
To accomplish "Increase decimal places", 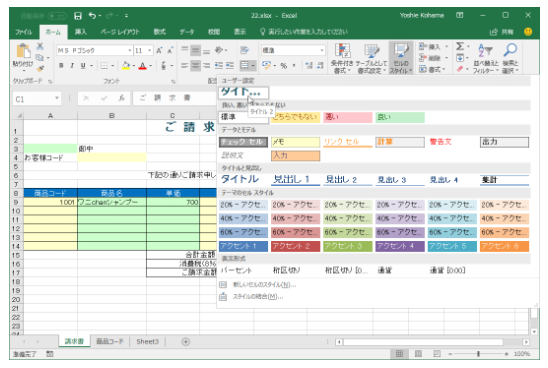I will click(309, 65).
